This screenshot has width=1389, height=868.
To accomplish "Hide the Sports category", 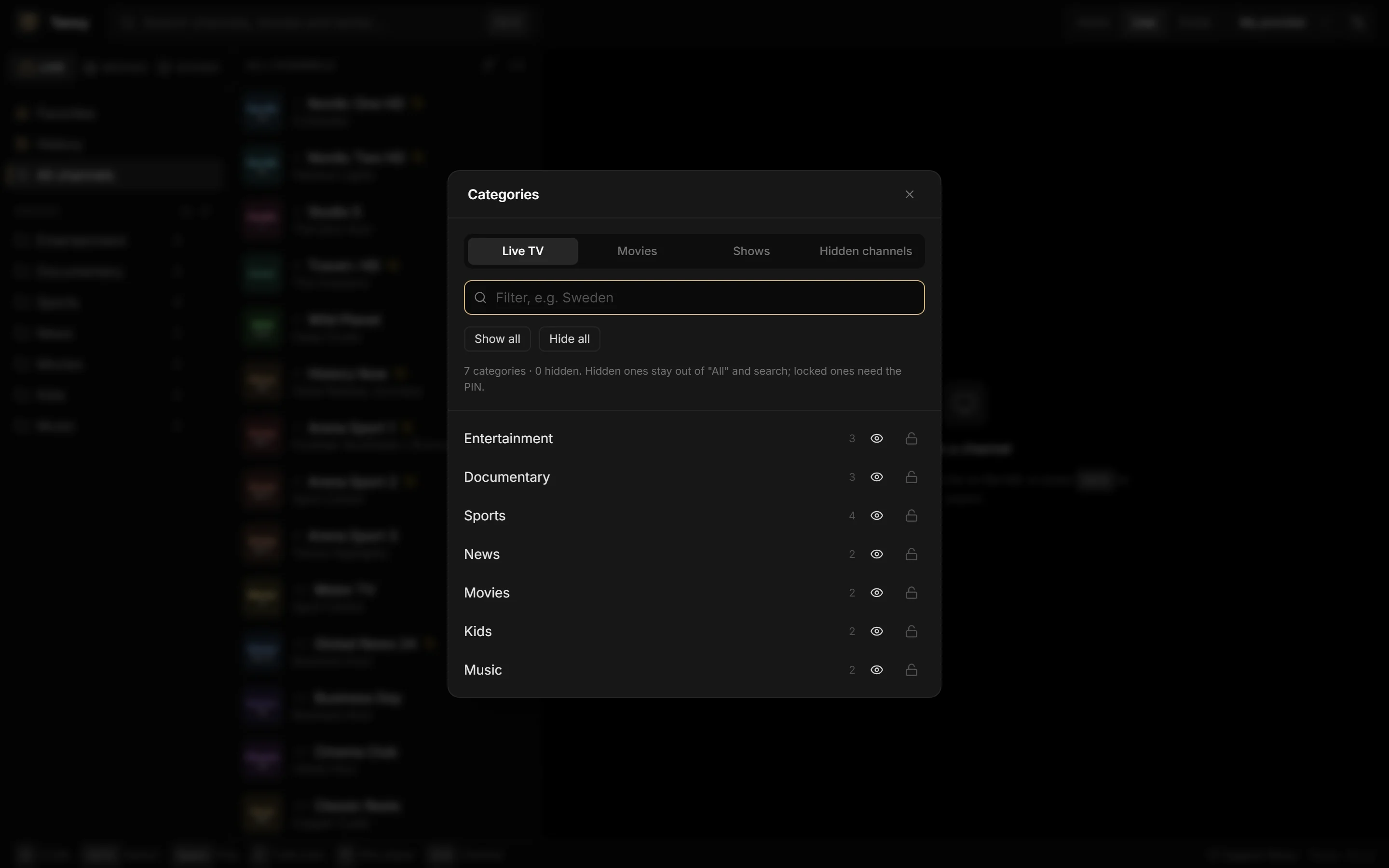I will click(876, 515).
